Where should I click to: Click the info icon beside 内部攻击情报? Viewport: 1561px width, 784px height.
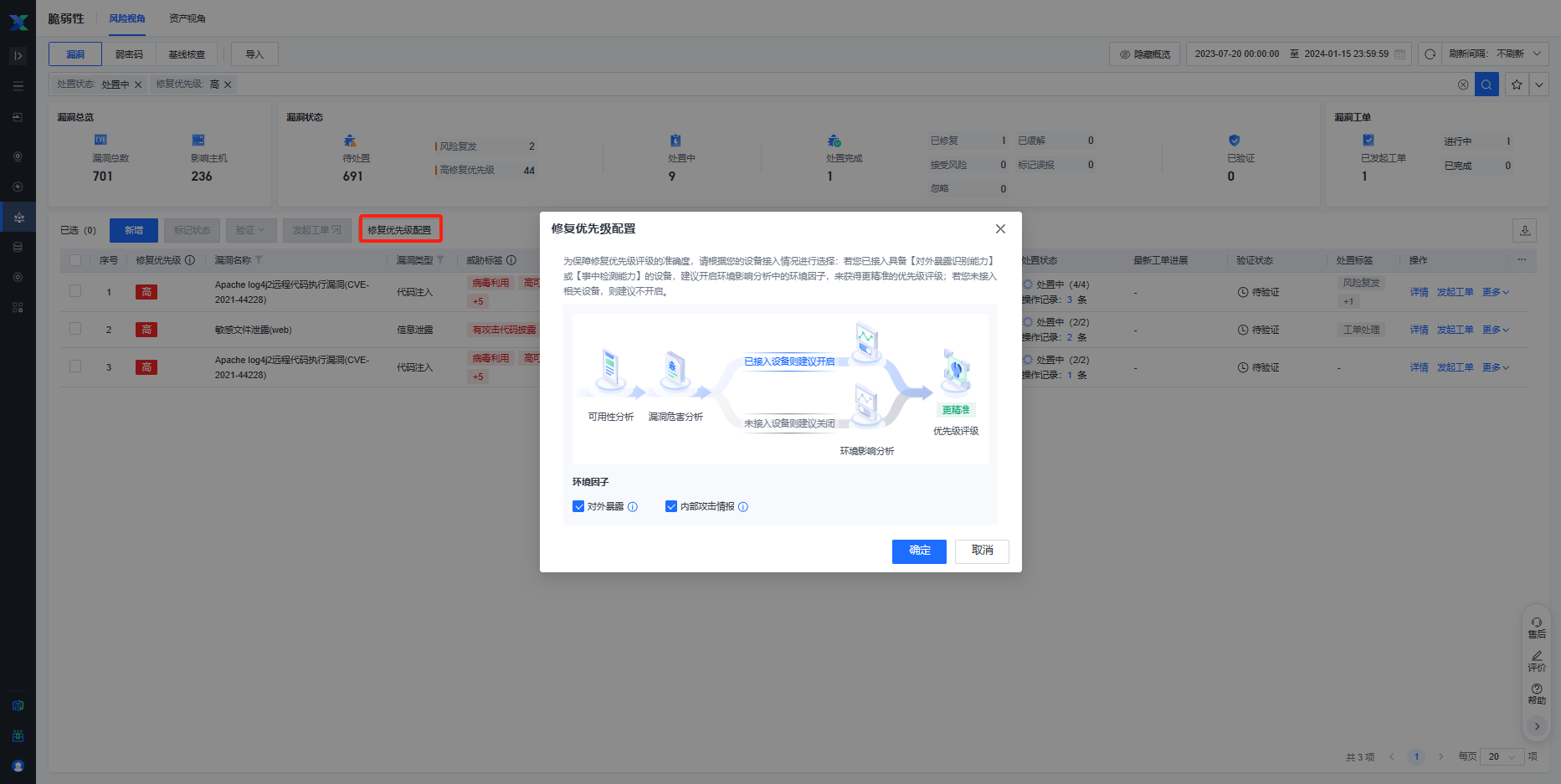pyautogui.click(x=743, y=507)
